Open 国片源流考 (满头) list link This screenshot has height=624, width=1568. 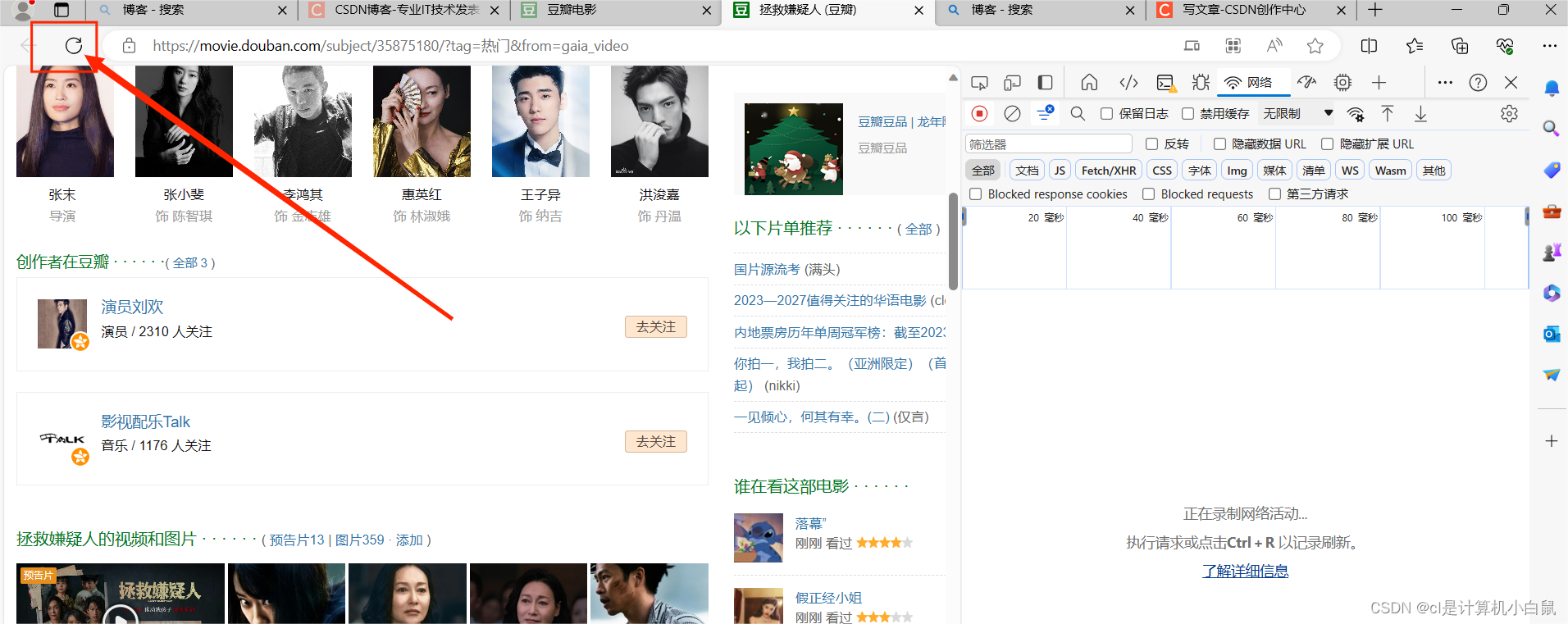(x=786, y=270)
